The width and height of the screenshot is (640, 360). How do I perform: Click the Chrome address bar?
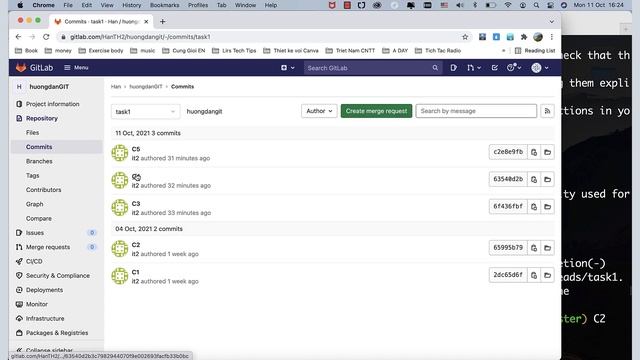pos(261,37)
